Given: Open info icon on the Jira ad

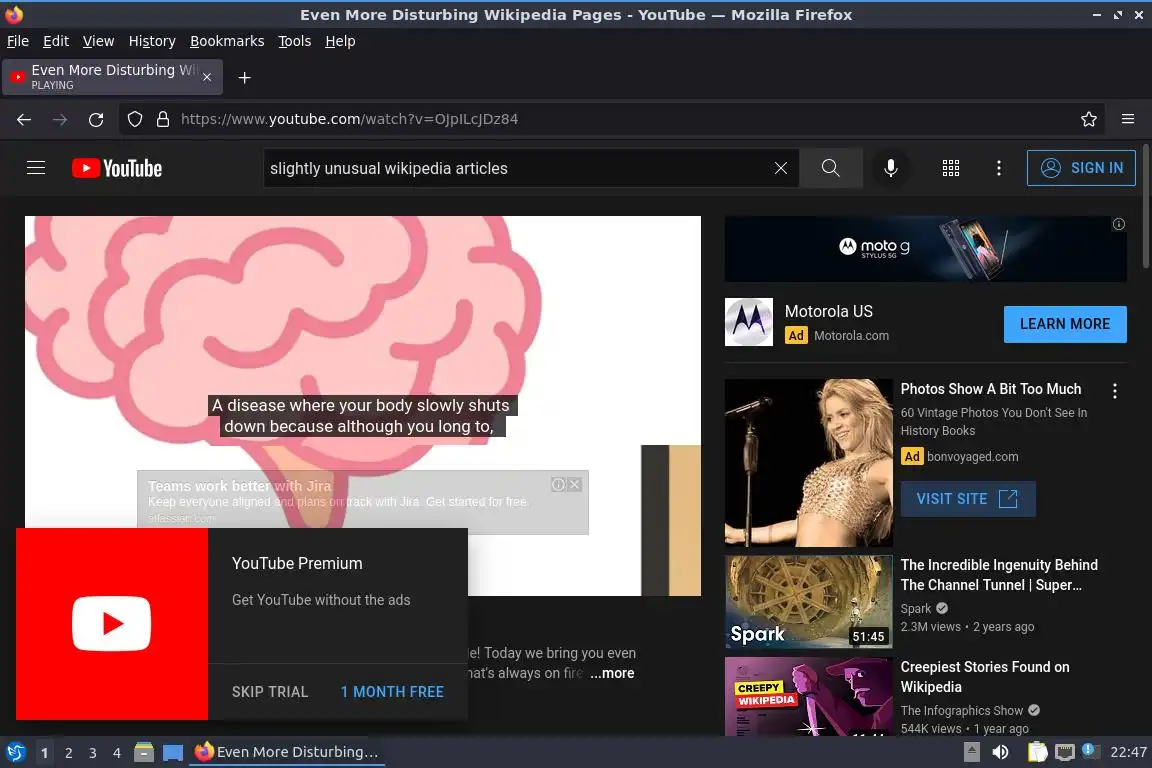Looking at the screenshot, I should [x=558, y=484].
